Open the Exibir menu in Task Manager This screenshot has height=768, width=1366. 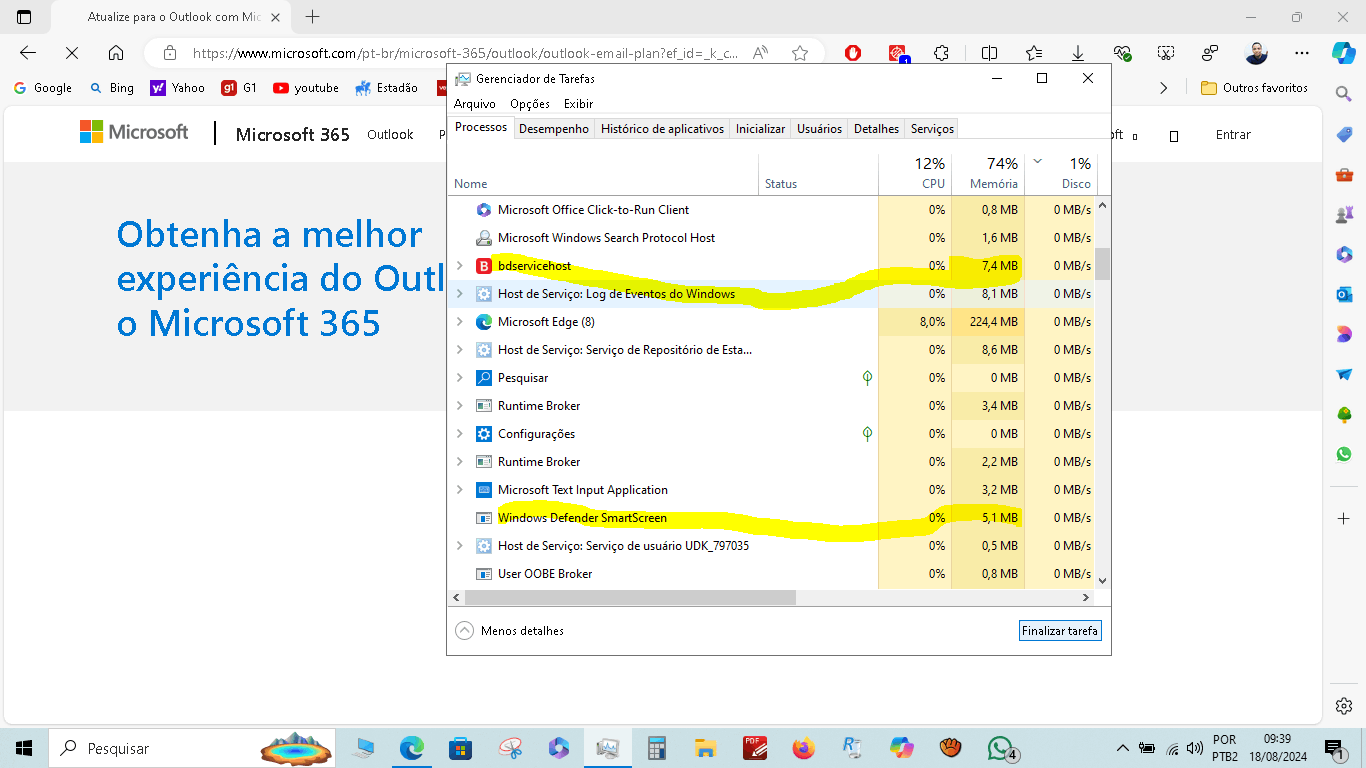[x=578, y=104]
